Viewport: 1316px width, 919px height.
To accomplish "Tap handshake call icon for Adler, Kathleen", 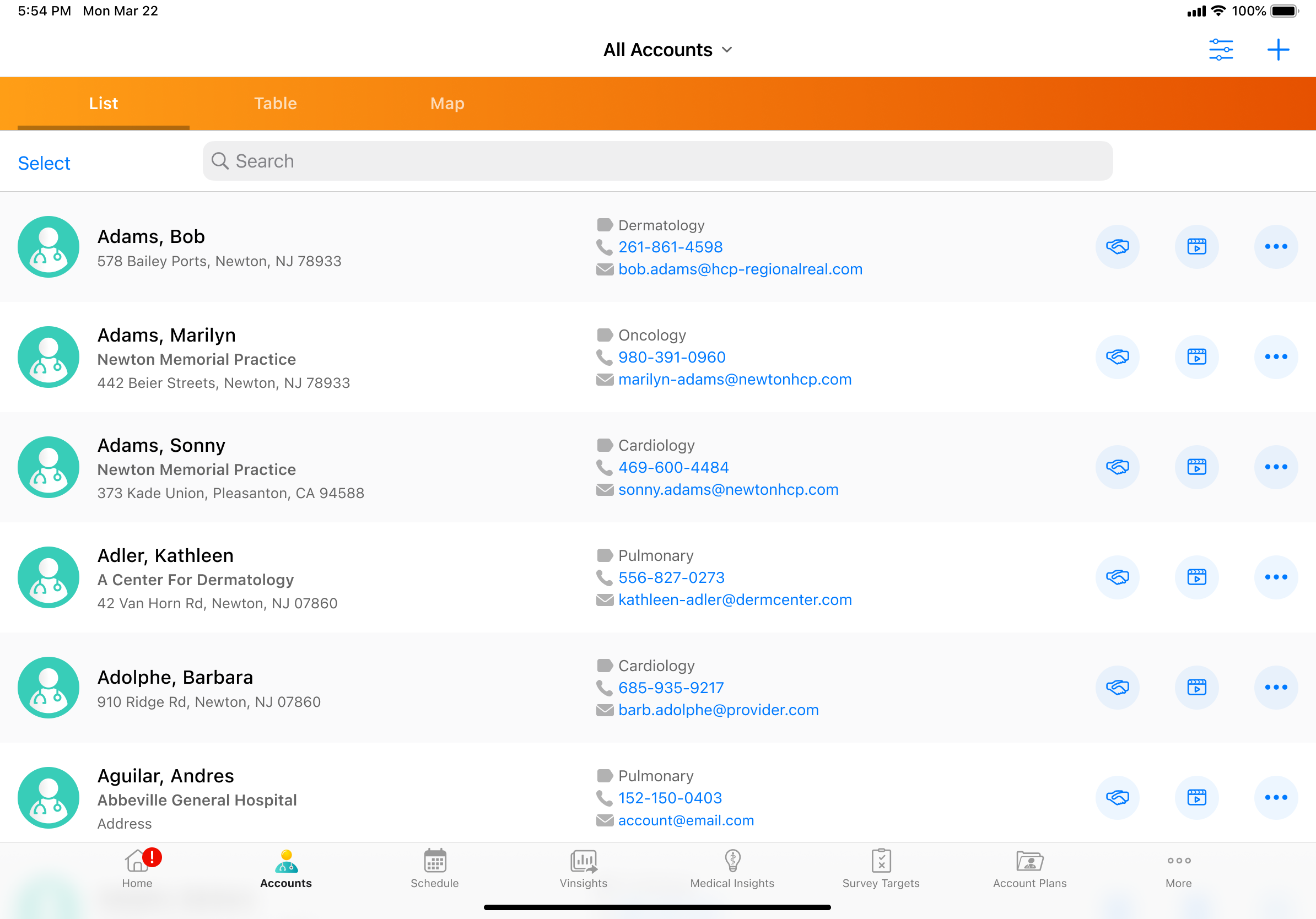I will 1117,577.
